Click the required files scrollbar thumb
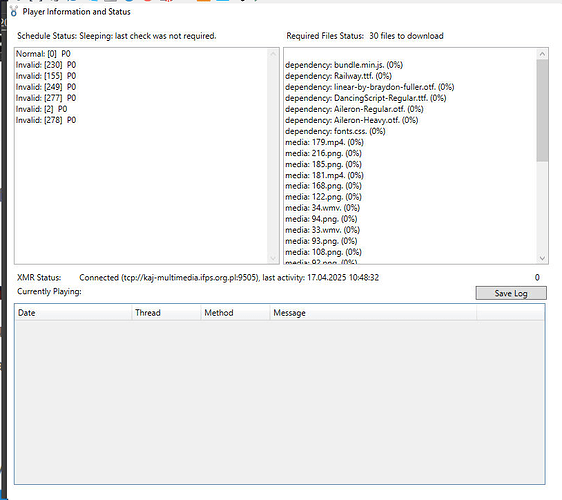The image size is (562, 500). coord(542,110)
